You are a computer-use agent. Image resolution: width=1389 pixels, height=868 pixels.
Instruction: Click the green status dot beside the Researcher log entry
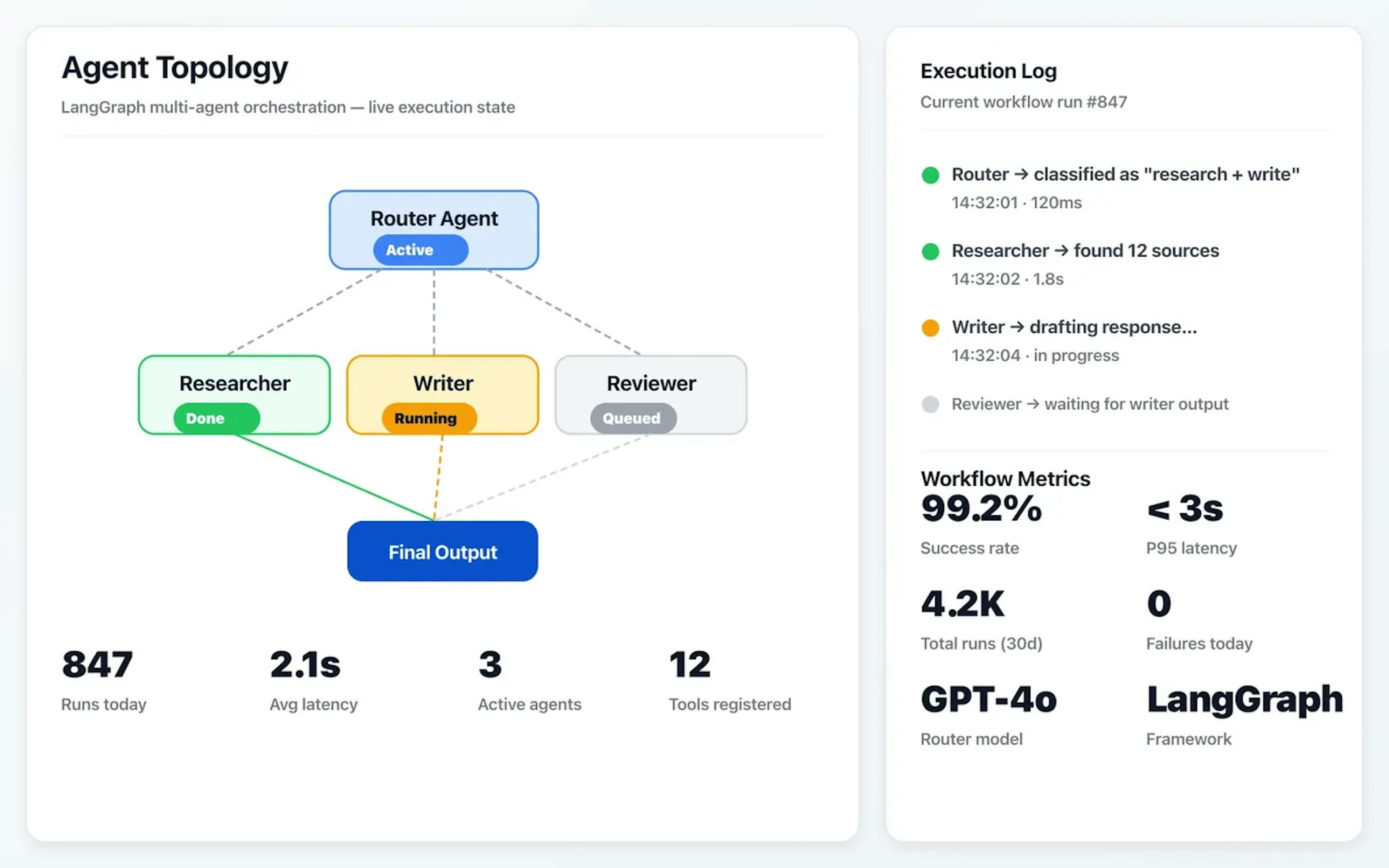931,251
